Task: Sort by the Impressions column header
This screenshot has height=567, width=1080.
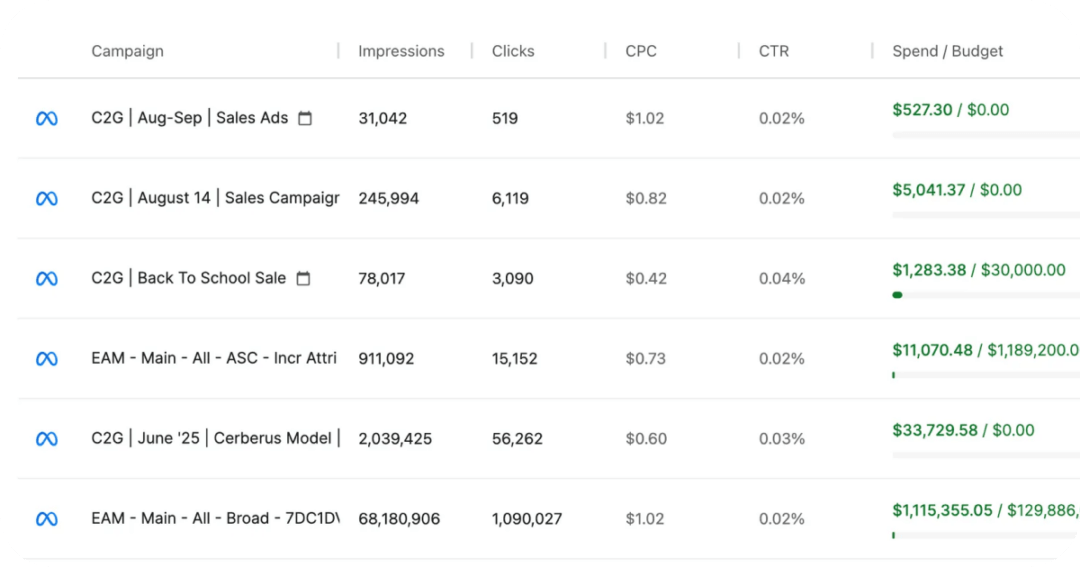Action: (401, 51)
